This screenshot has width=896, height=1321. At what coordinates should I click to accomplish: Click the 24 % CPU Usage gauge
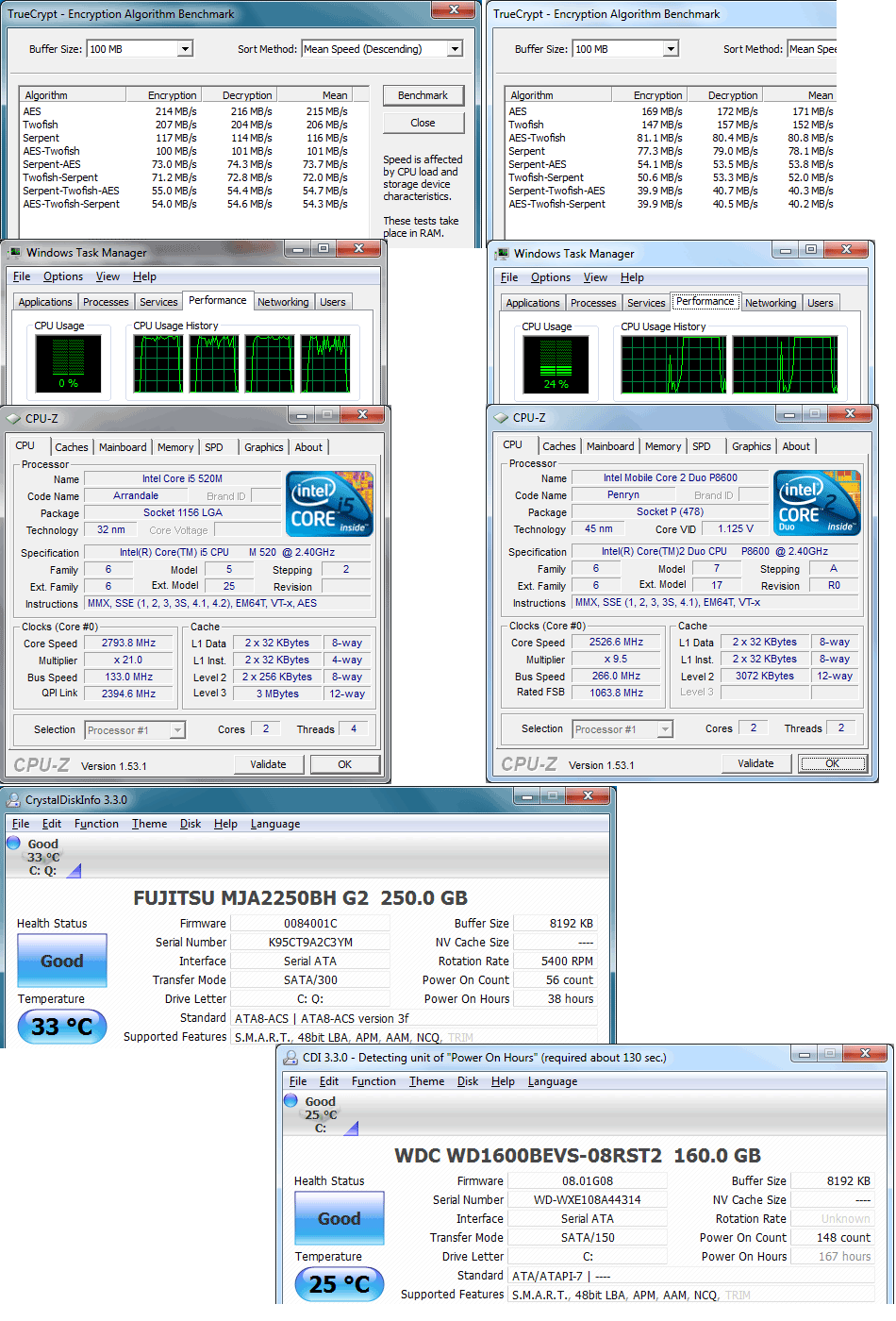(x=556, y=364)
